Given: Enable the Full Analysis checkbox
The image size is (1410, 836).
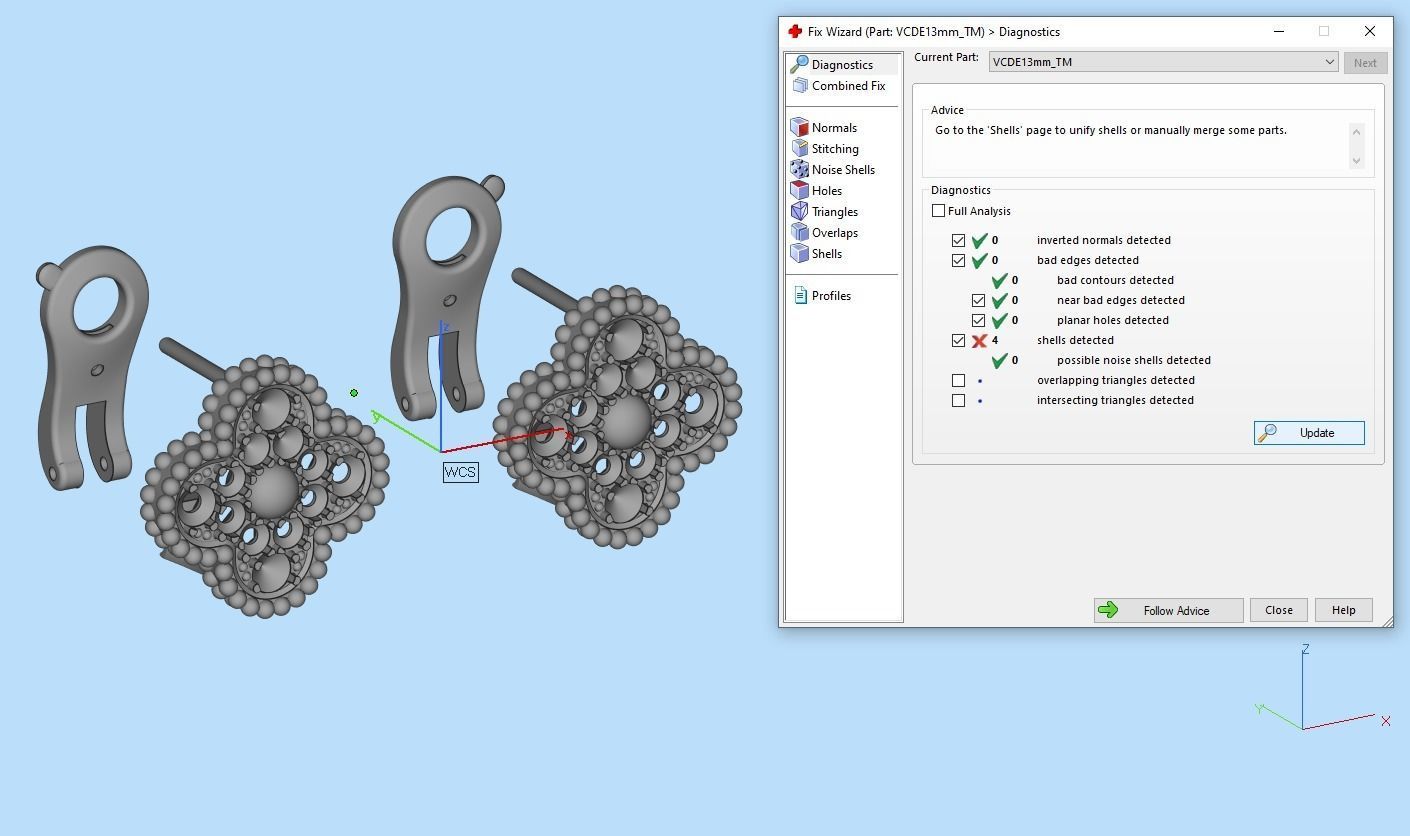Looking at the screenshot, I should 938,211.
